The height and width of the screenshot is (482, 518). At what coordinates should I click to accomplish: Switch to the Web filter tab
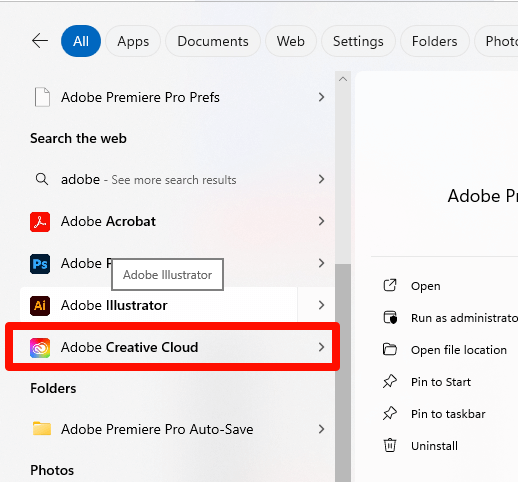[290, 41]
